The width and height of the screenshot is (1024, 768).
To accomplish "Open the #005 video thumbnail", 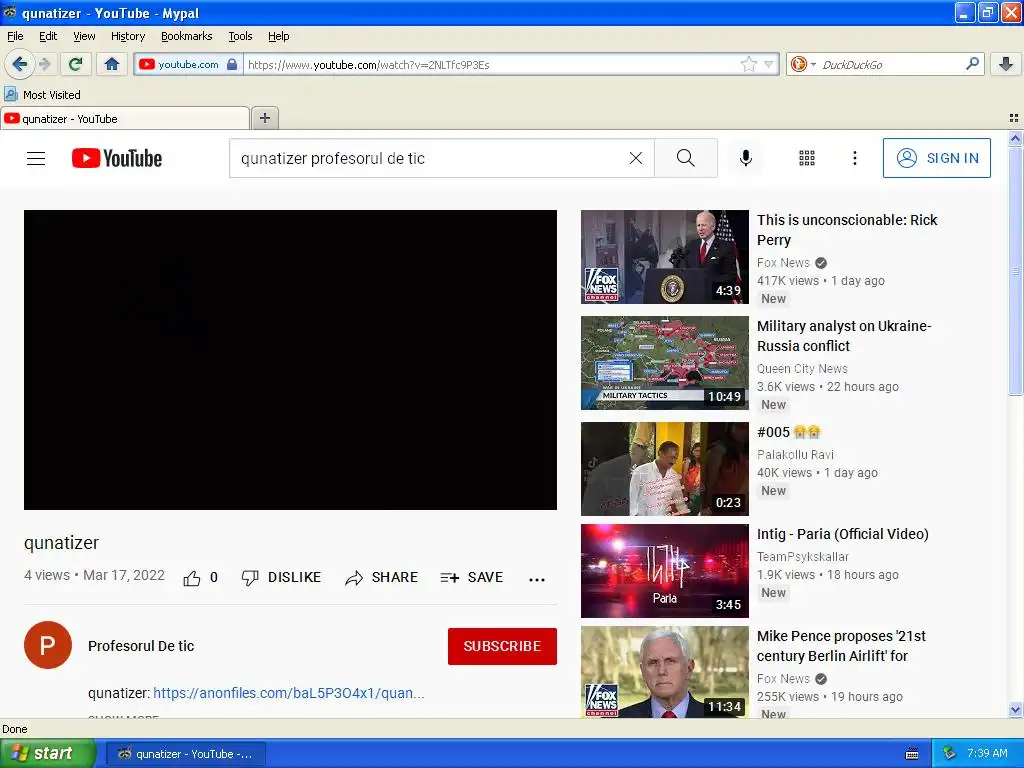I will [x=665, y=469].
